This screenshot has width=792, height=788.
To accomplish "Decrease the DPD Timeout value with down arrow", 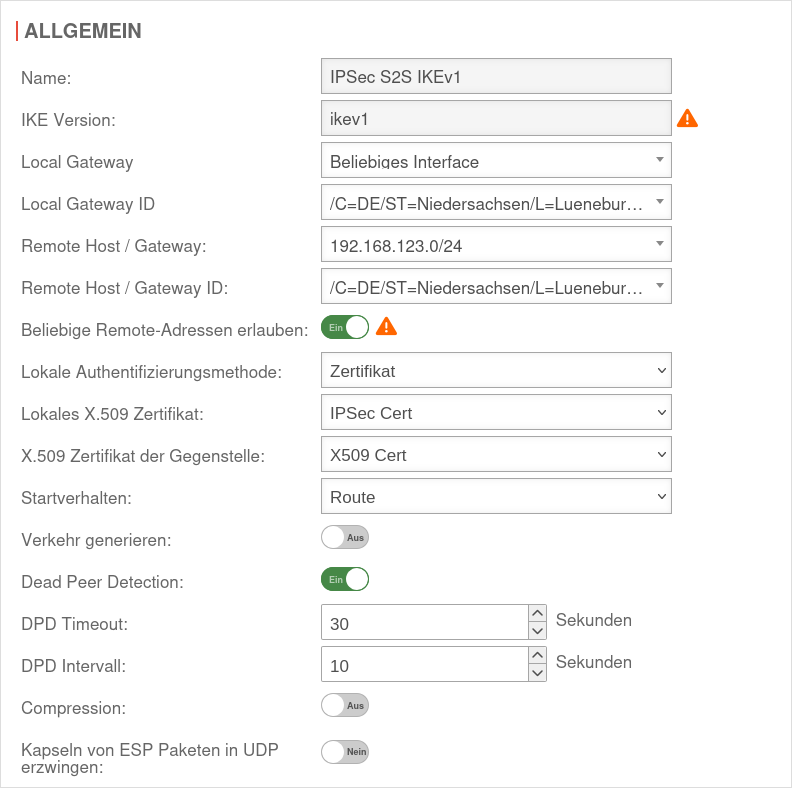I will coord(538,630).
